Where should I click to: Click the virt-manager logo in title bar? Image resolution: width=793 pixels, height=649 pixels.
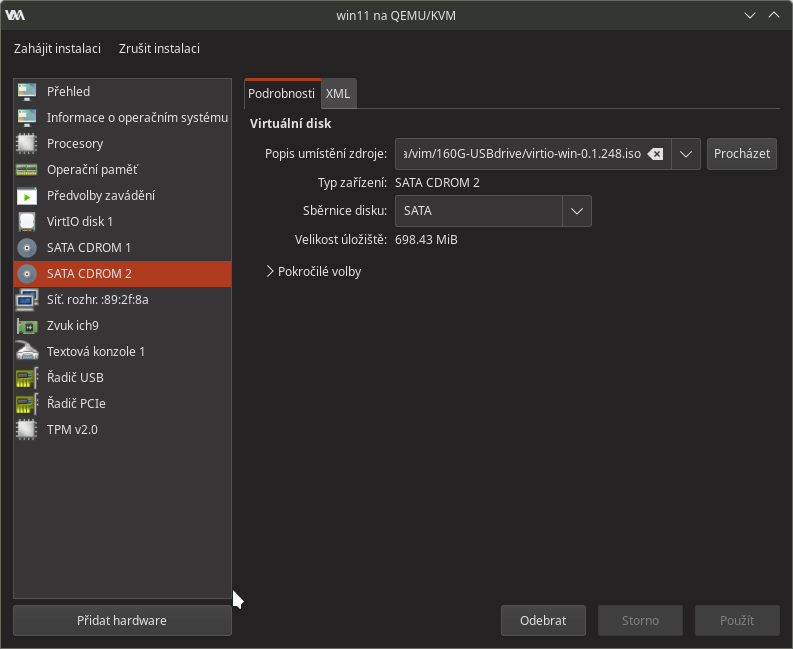pyautogui.click(x=15, y=15)
